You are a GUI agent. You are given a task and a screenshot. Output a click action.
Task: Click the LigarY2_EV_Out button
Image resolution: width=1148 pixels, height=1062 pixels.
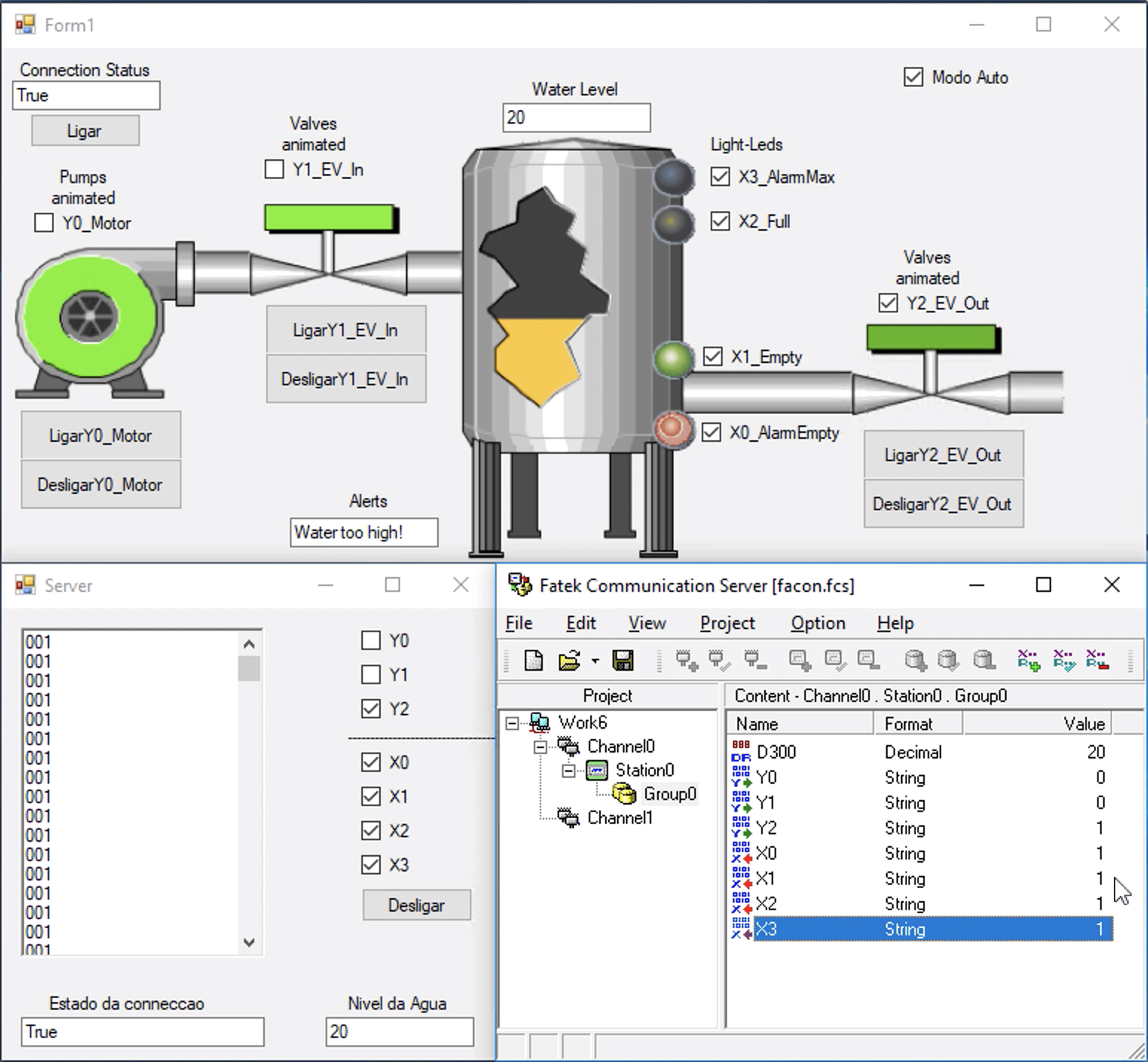tap(942, 454)
